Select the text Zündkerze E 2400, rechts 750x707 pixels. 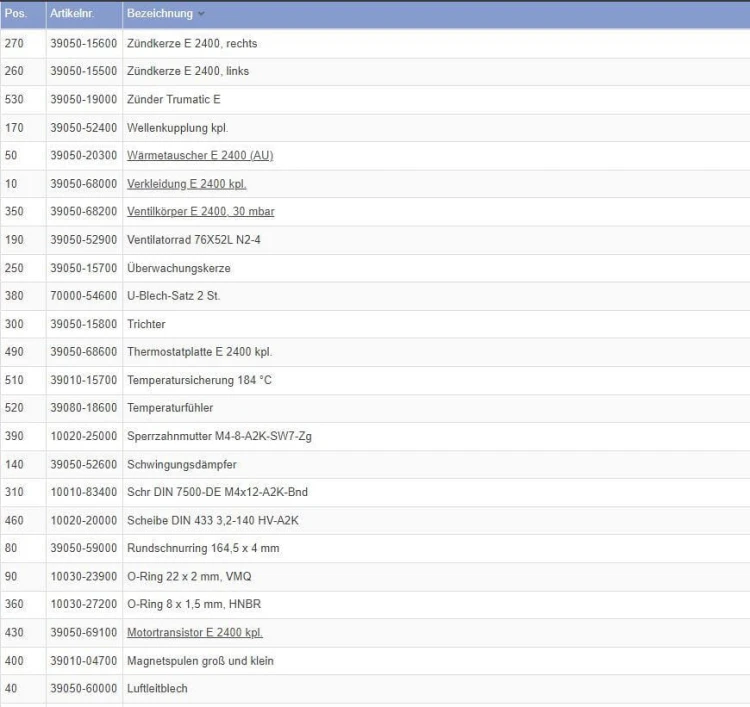pyautogui.click(x=192, y=44)
